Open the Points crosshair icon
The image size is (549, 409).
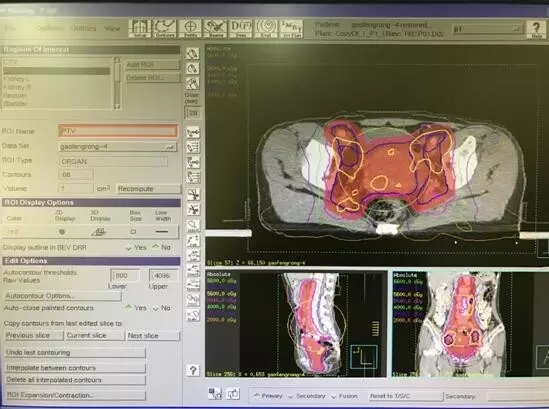click(x=190, y=28)
